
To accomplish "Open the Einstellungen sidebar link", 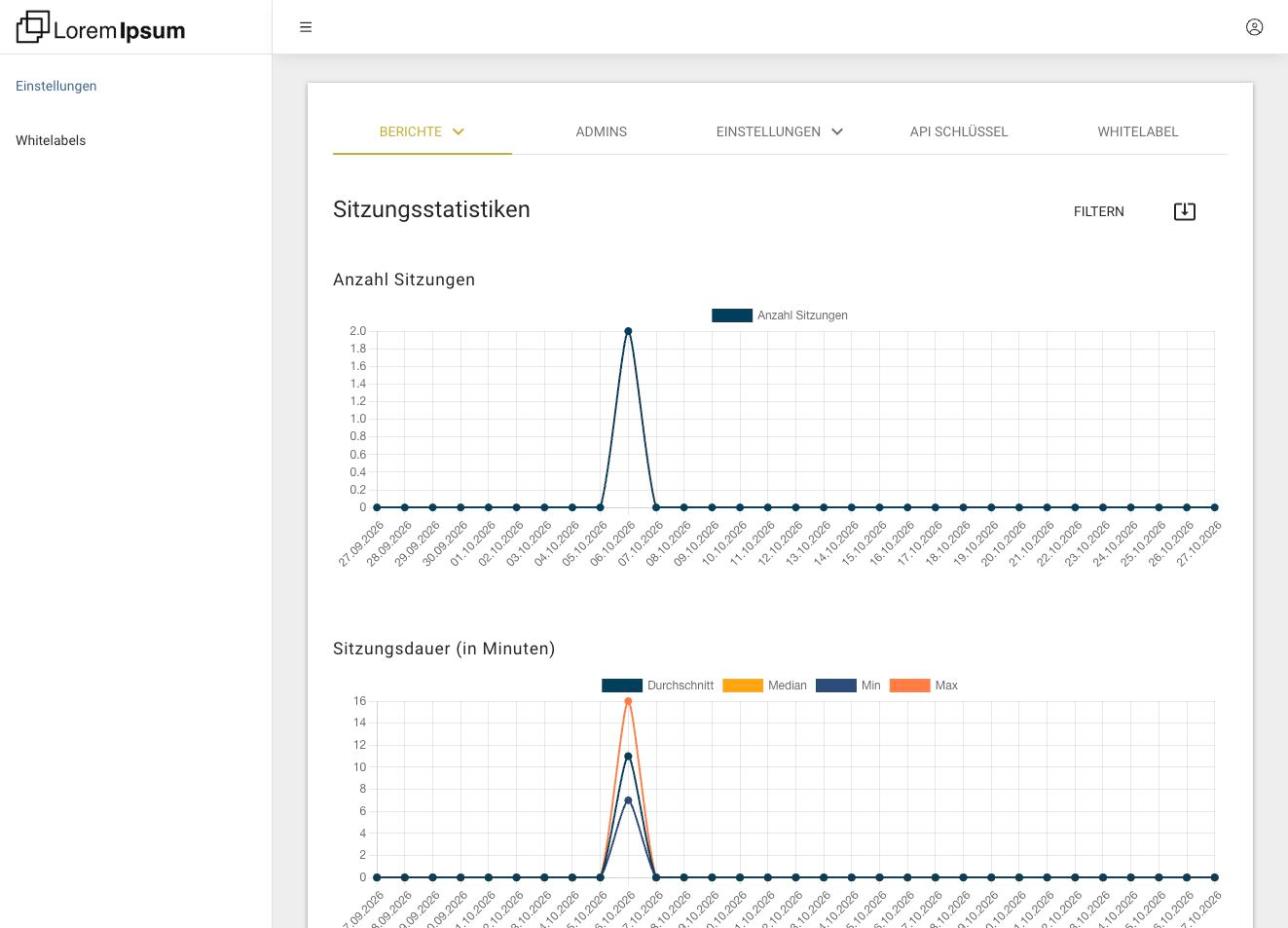I will tap(56, 86).
